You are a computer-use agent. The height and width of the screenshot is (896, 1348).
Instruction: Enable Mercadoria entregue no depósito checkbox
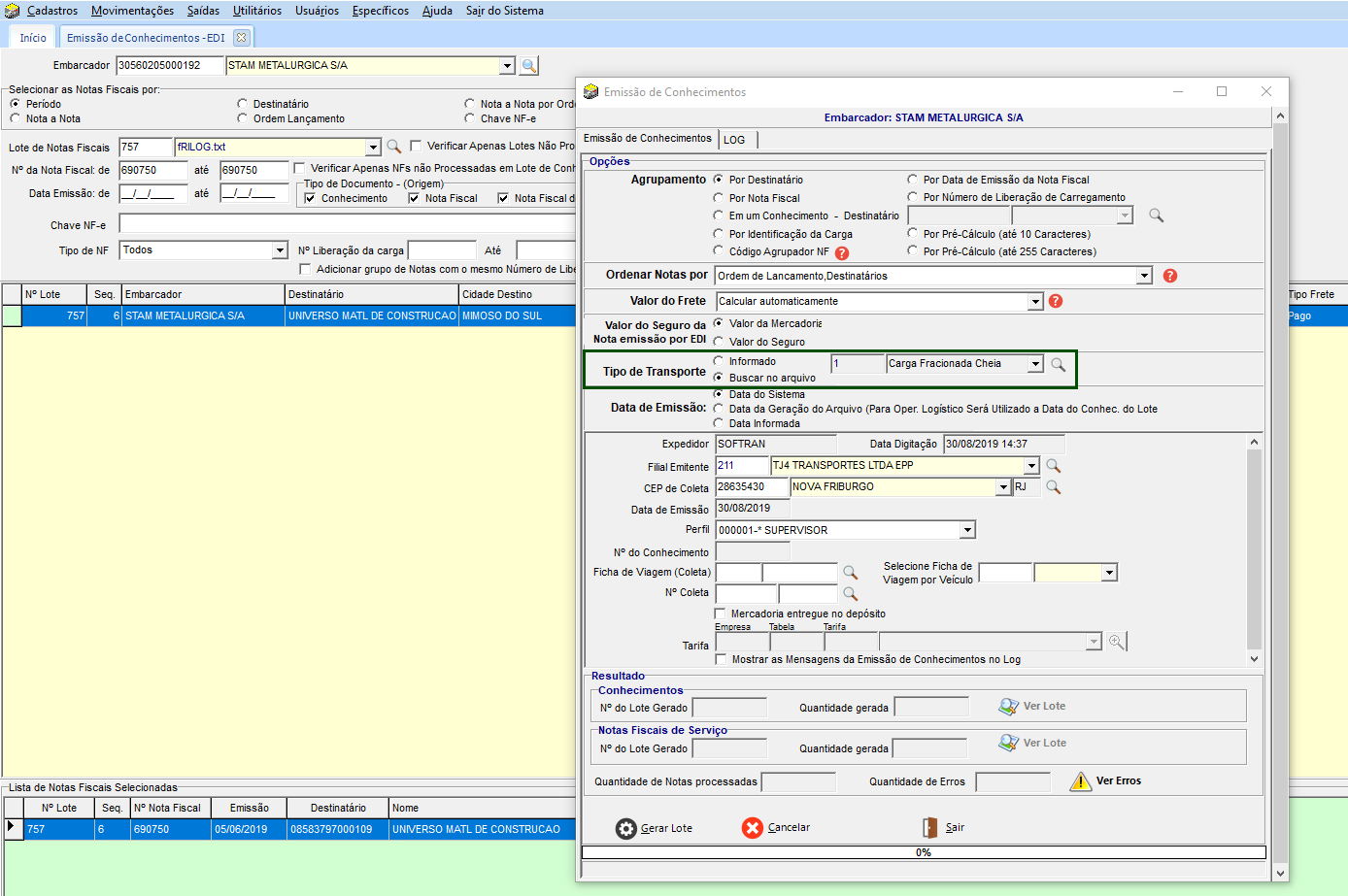click(x=721, y=614)
